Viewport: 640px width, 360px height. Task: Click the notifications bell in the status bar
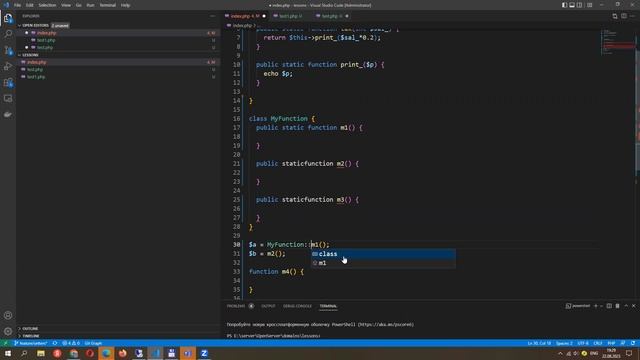pos(633,343)
